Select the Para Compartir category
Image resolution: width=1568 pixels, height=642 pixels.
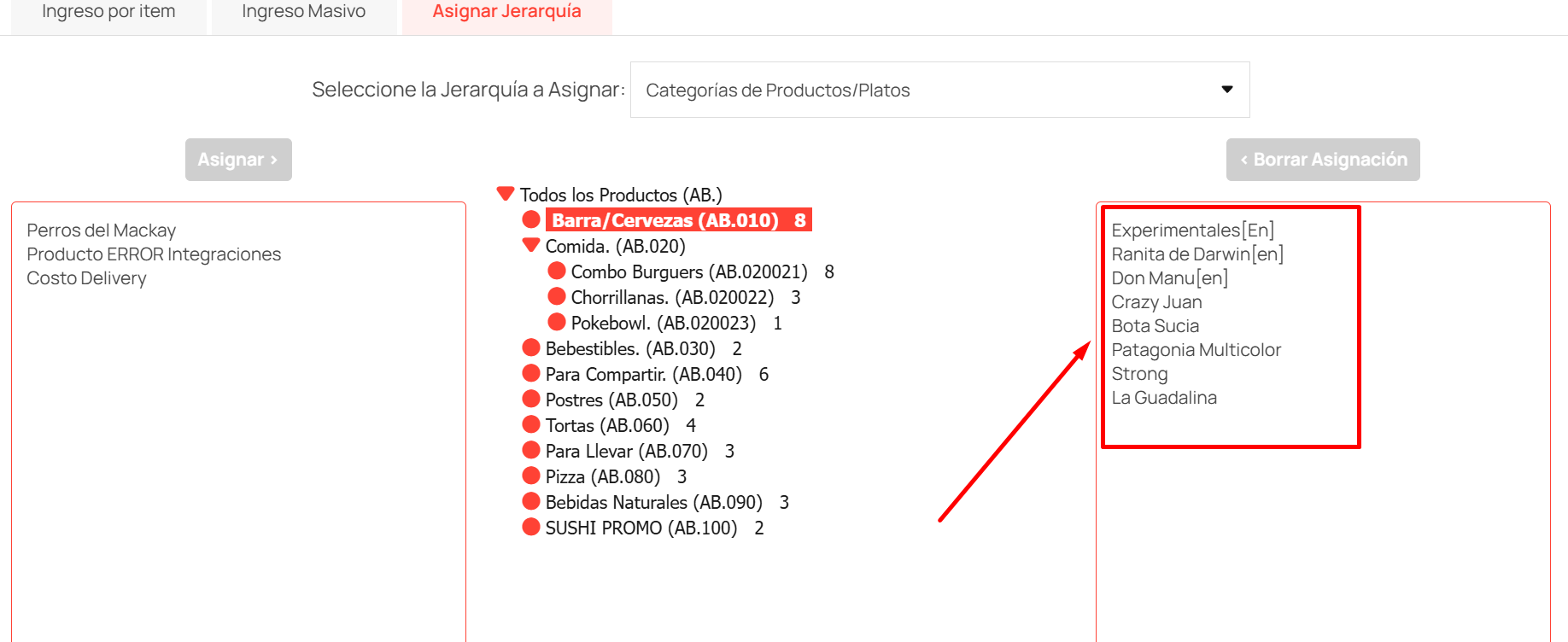(x=643, y=374)
